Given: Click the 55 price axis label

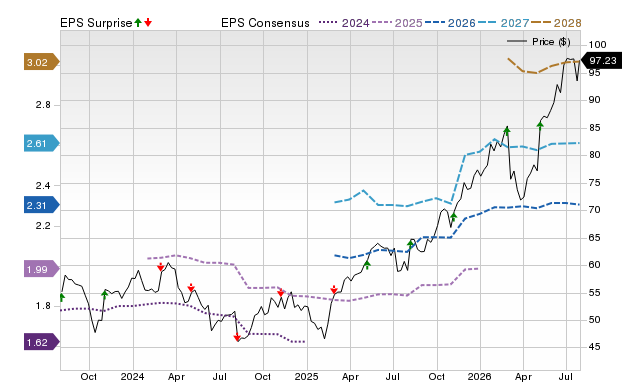Looking at the screenshot, I should click(x=594, y=293).
